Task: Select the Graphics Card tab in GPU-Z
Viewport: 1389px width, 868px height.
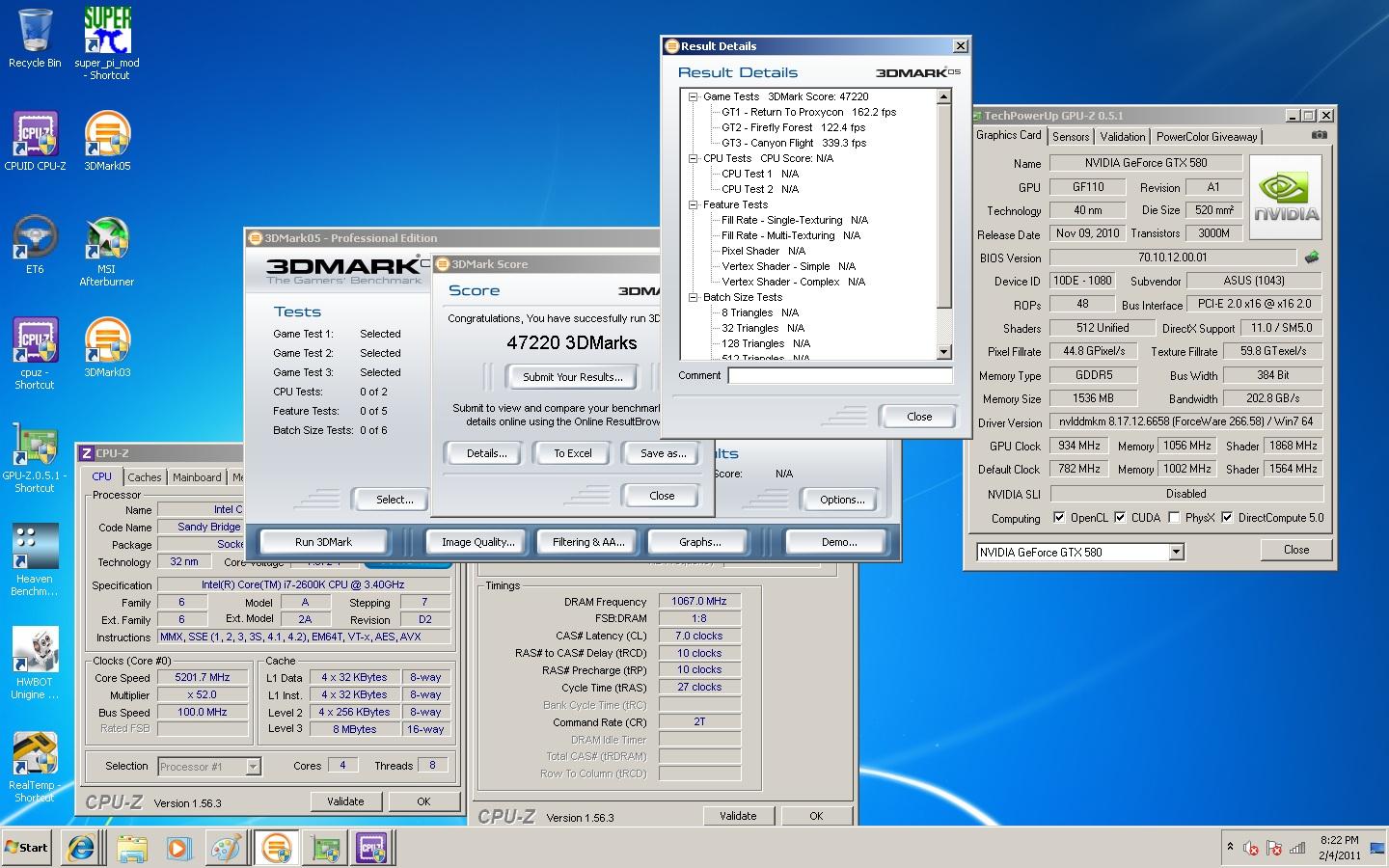Action: point(1008,135)
